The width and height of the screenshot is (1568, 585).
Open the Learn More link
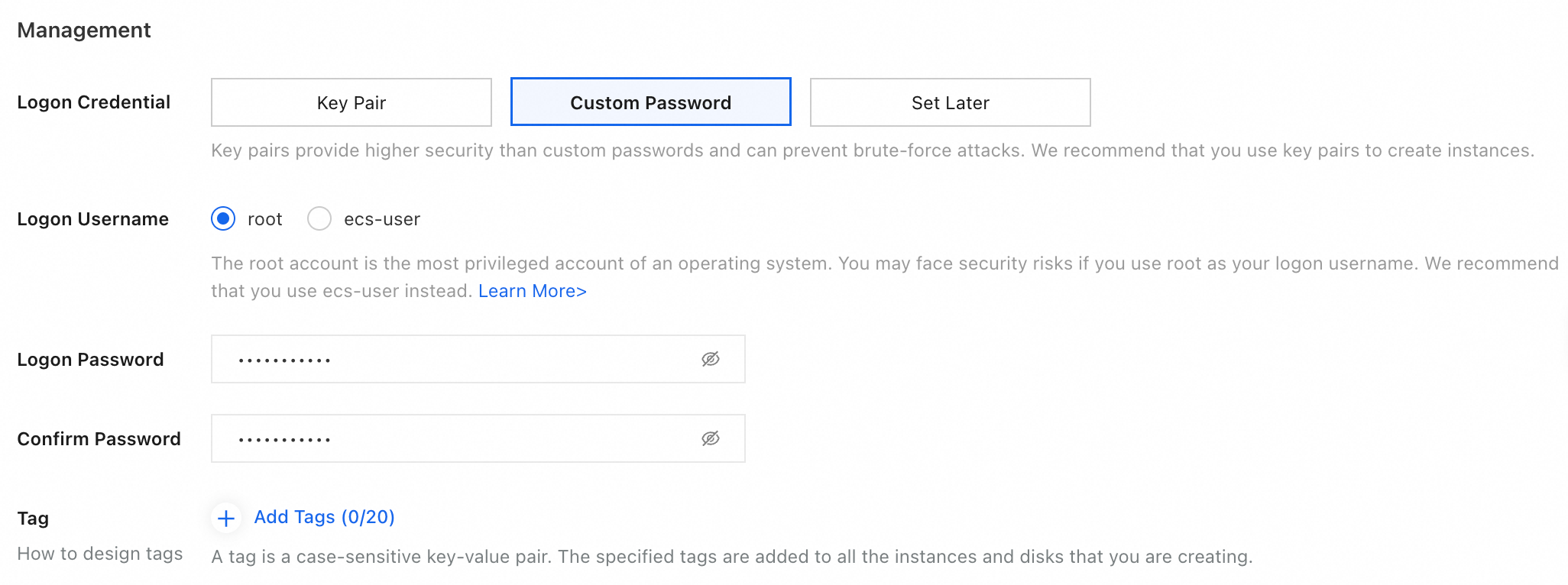pos(533,291)
